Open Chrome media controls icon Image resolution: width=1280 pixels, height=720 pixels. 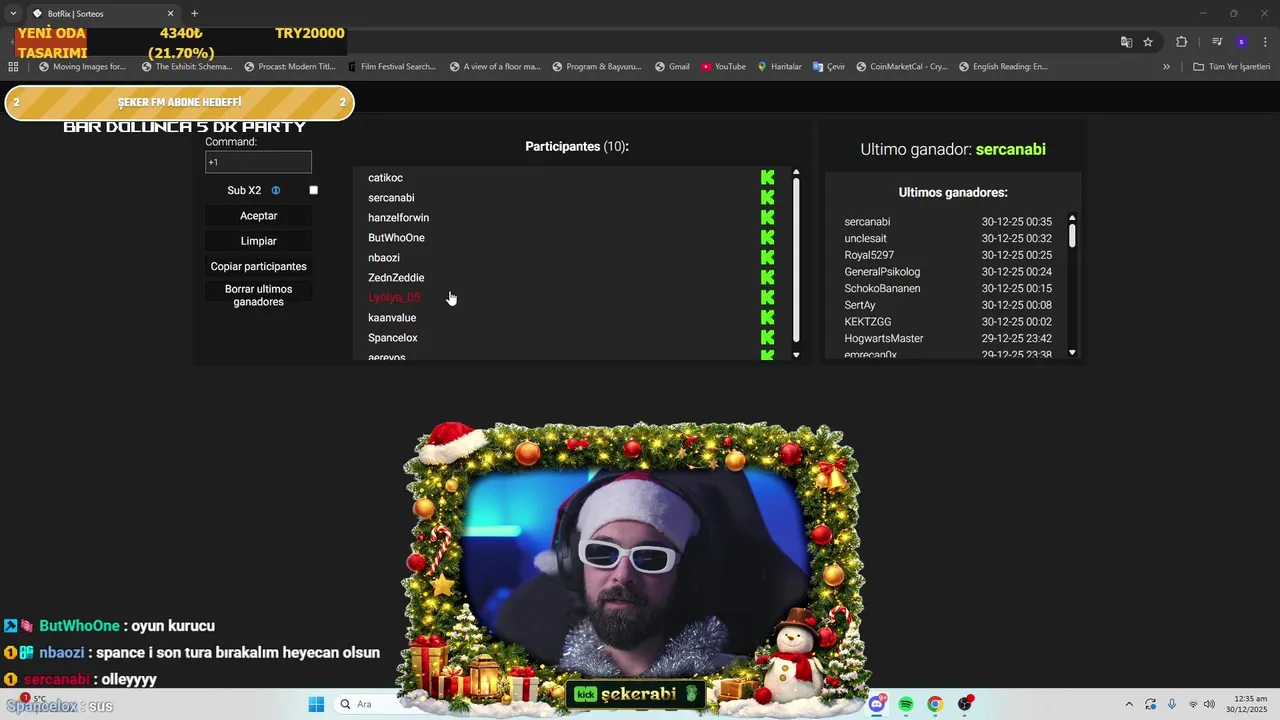[1217, 42]
